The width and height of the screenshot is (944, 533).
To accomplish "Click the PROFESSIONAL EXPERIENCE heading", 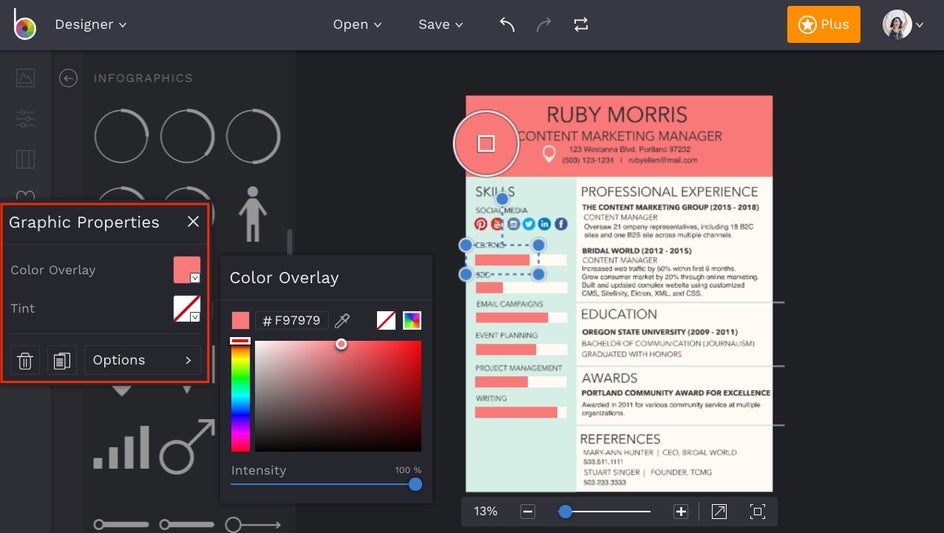I will coord(669,192).
